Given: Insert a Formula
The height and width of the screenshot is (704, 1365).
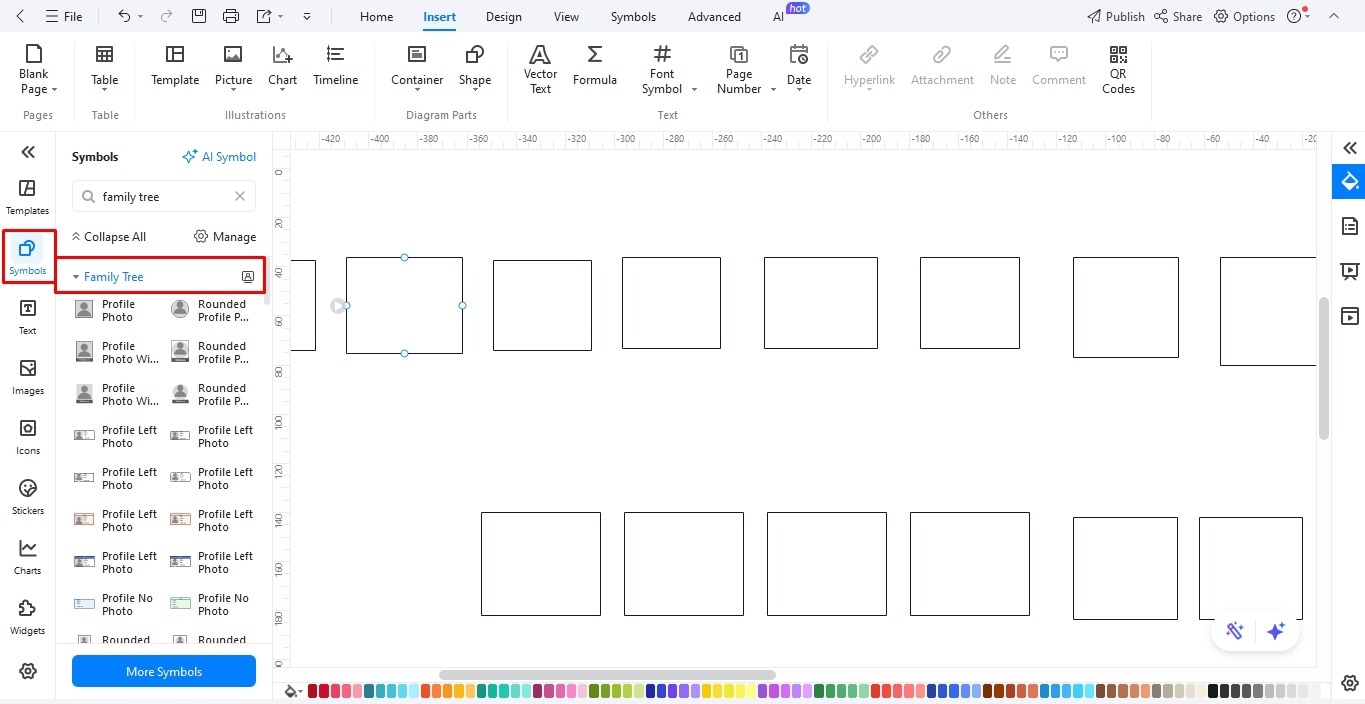Looking at the screenshot, I should 594,66.
